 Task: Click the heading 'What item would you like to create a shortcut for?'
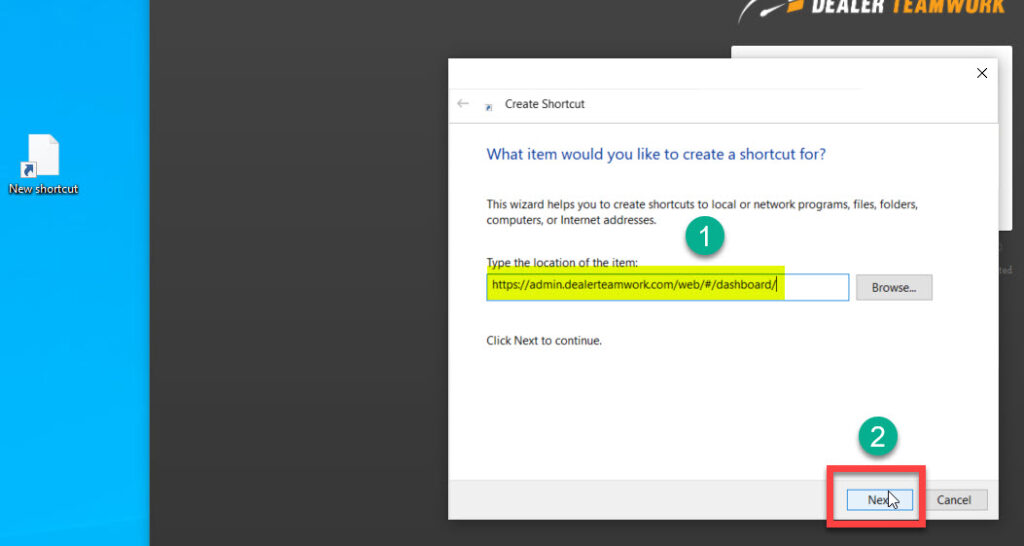point(656,155)
